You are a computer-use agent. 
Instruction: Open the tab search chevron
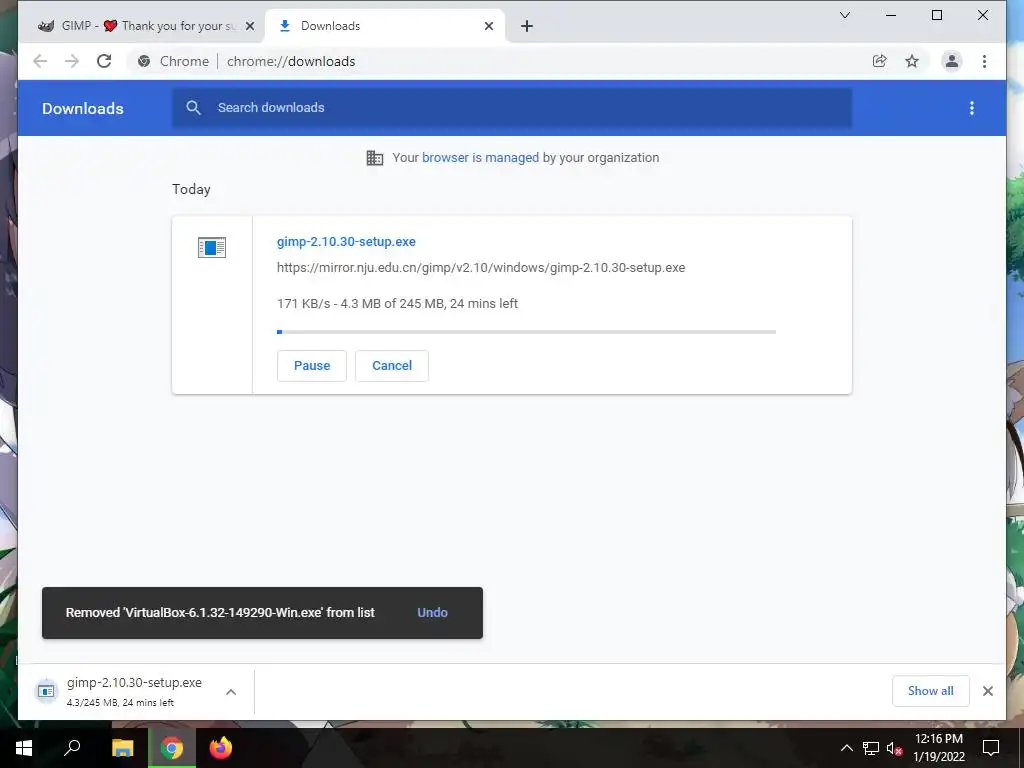pos(844,15)
